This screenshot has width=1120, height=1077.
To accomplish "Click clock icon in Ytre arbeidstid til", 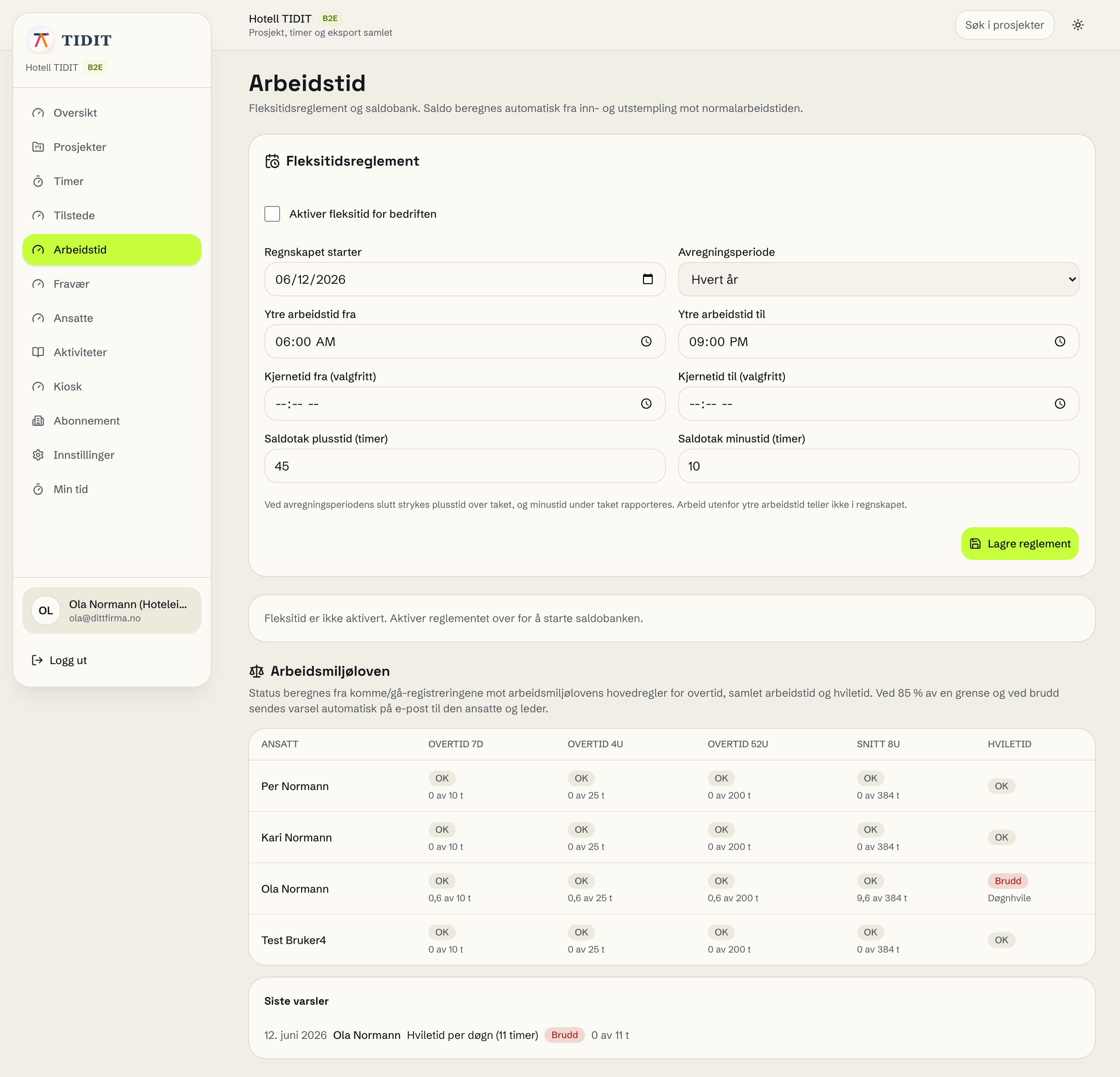I will [1060, 341].
